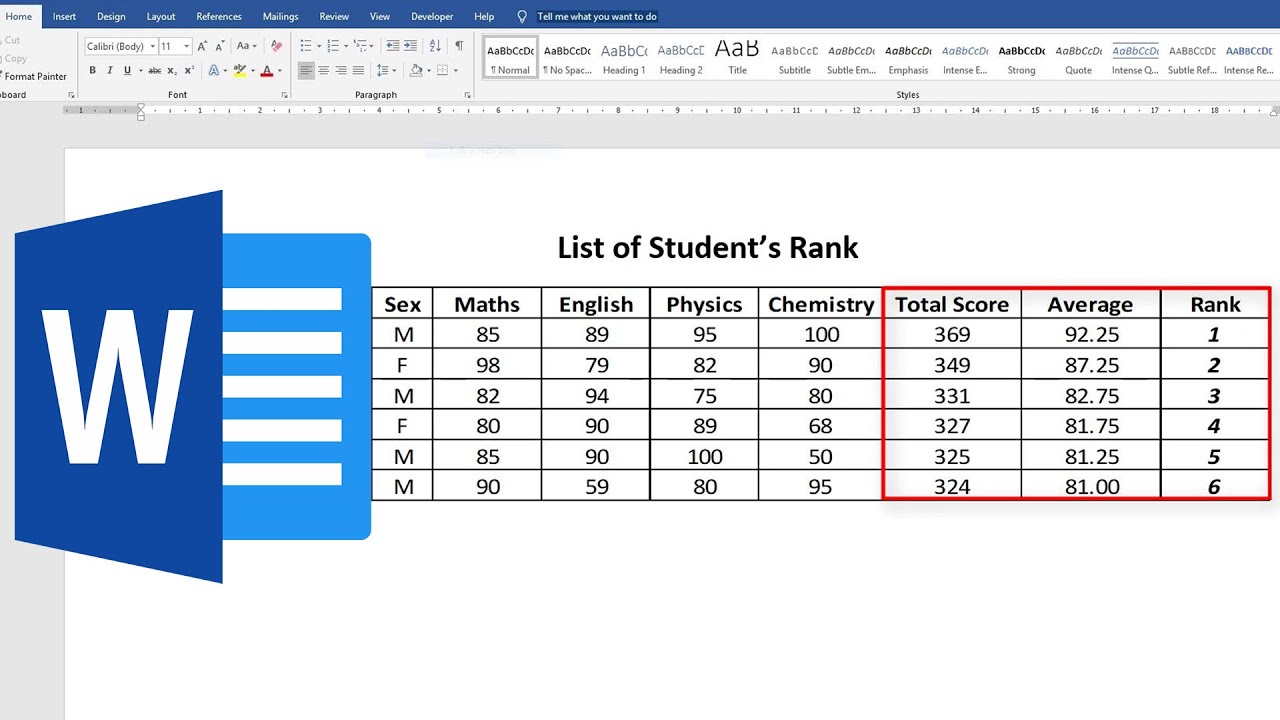The width and height of the screenshot is (1280, 720).
Task: Toggle subscript formatting
Action: 172,71
